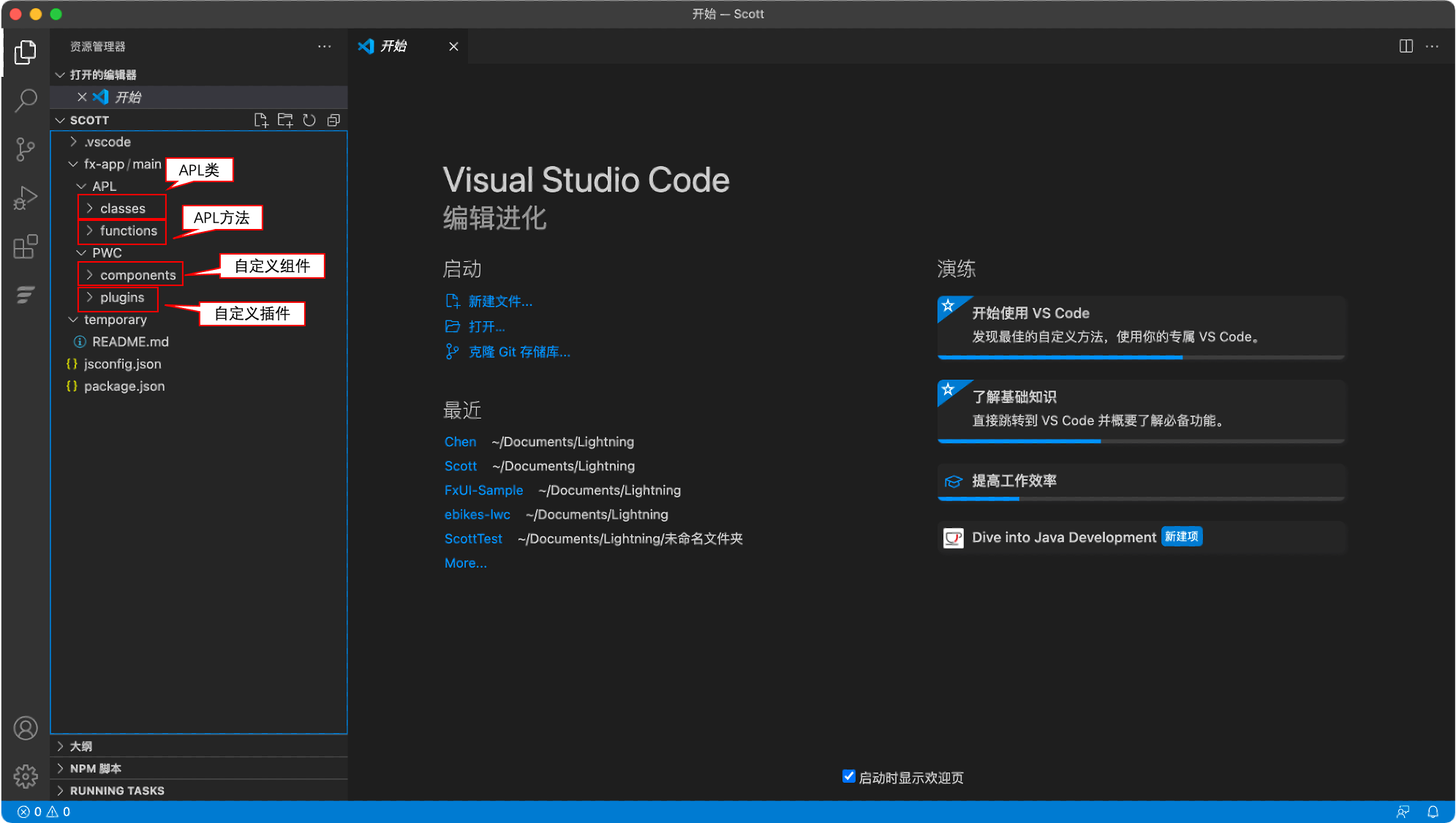
Task: Click the New File icon in SCOTT header
Action: click(260, 120)
